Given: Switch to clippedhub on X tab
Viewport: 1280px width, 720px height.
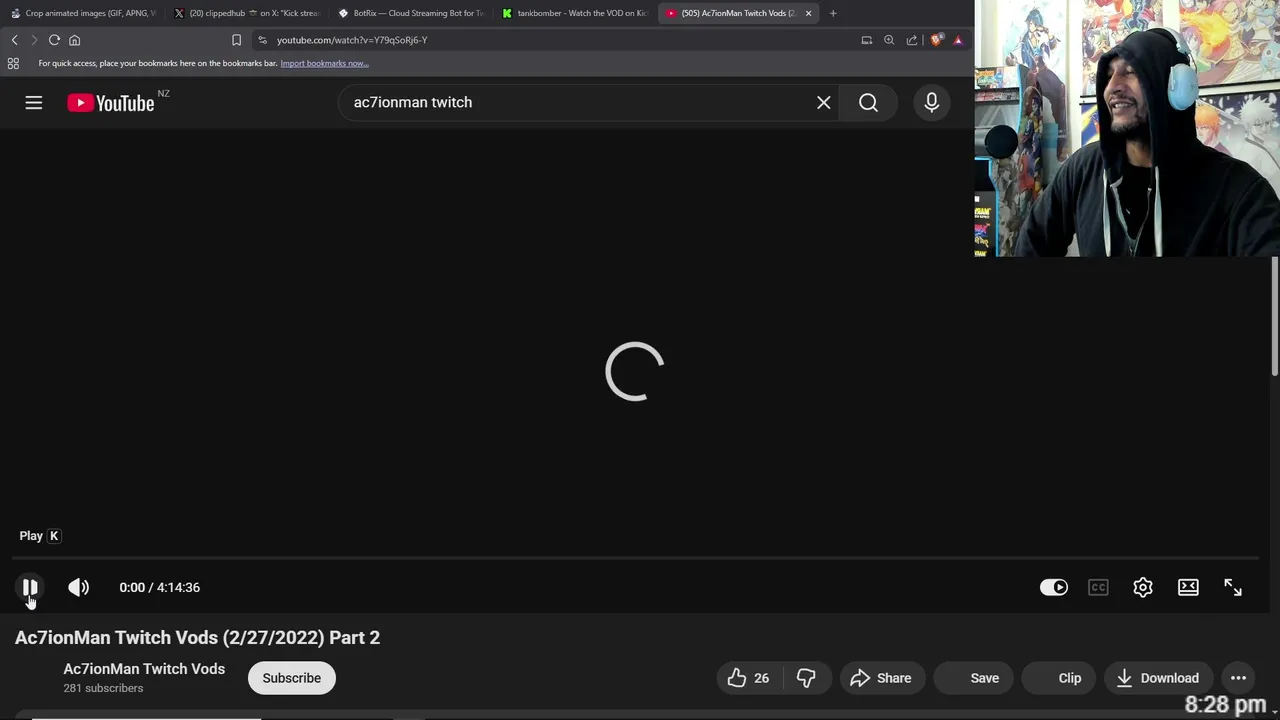Looking at the screenshot, I should pos(246,13).
